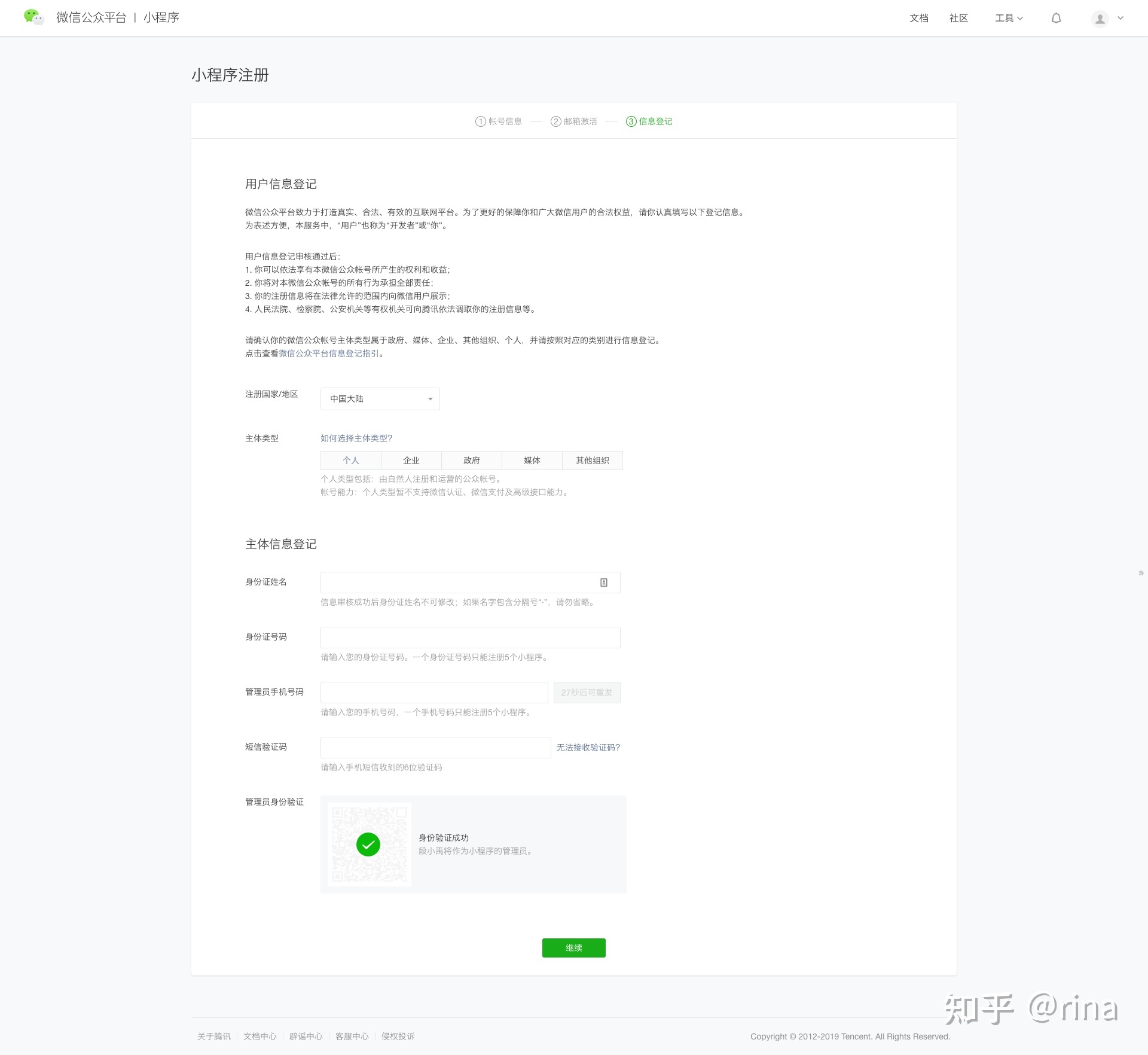Open the 无法接收验证码? link
The width and height of the screenshot is (1148, 1055).
click(588, 748)
